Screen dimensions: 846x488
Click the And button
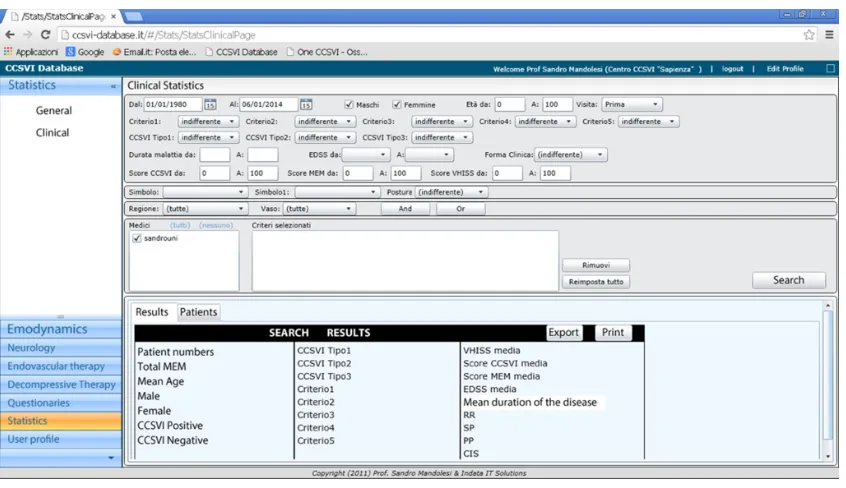click(x=405, y=209)
